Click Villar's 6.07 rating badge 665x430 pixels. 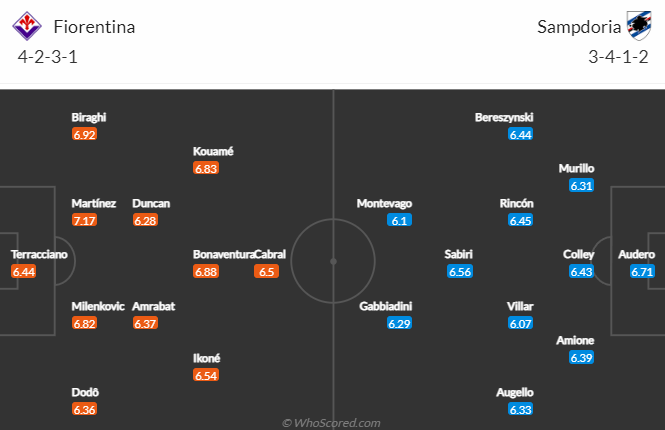pos(520,323)
